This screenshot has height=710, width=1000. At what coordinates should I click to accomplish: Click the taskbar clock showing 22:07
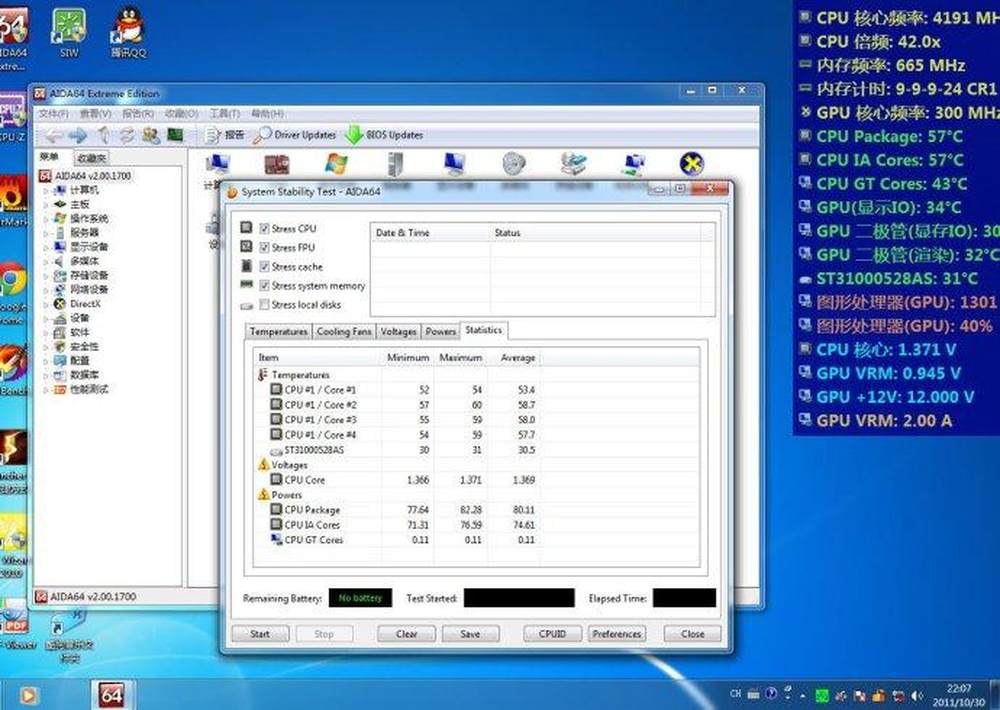pos(960,695)
